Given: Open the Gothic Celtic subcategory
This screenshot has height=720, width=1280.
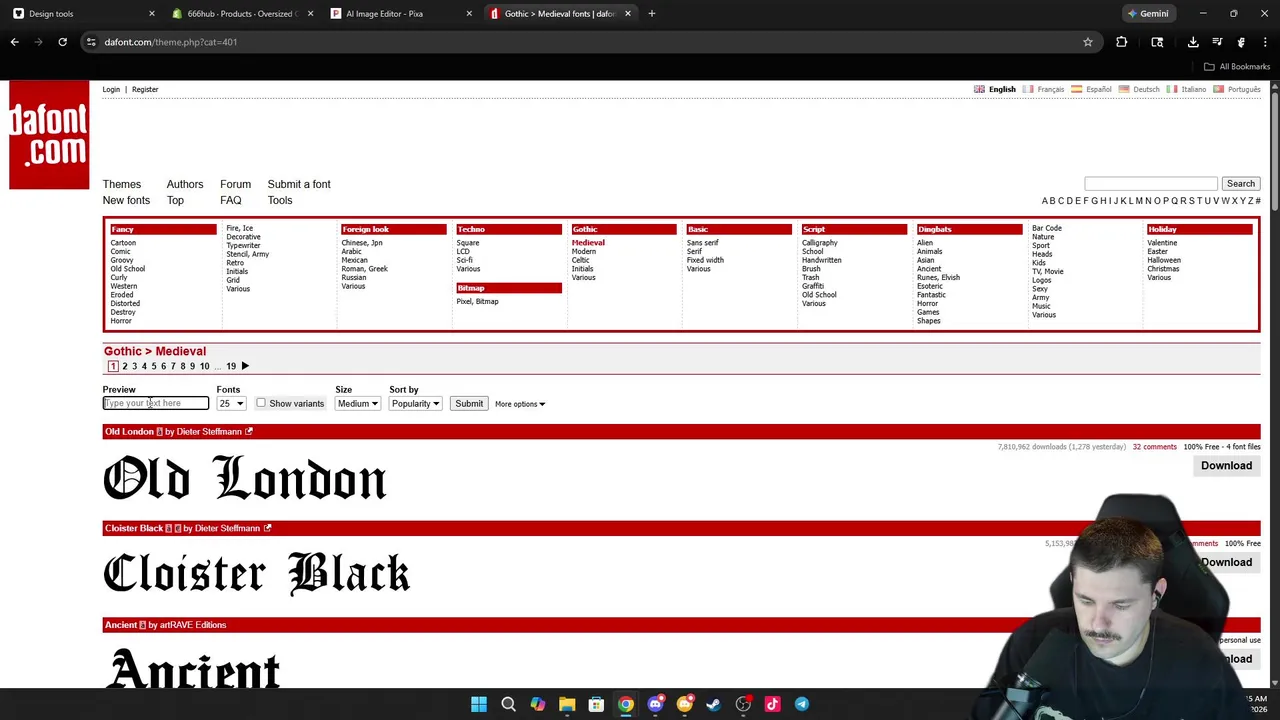Looking at the screenshot, I should [x=580, y=260].
